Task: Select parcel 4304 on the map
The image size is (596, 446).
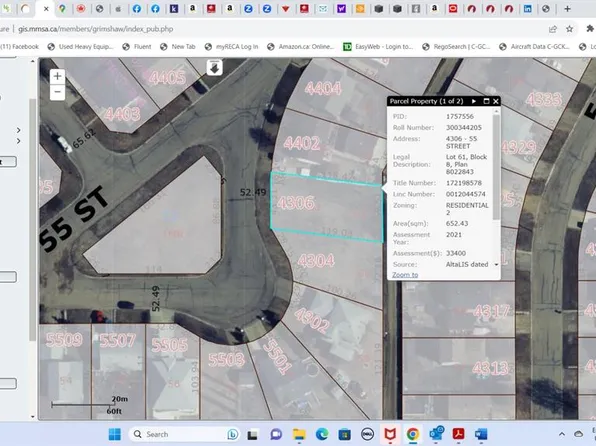Action: pyautogui.click(x=316, y=261)
